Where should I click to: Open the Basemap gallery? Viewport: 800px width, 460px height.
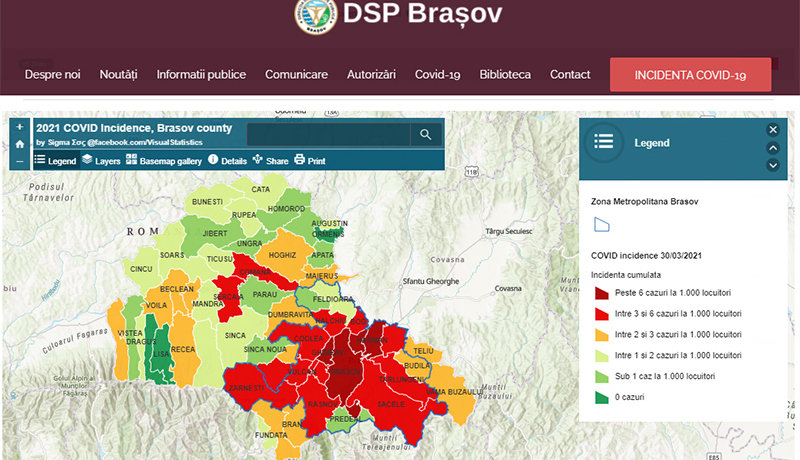coord(164,160)
